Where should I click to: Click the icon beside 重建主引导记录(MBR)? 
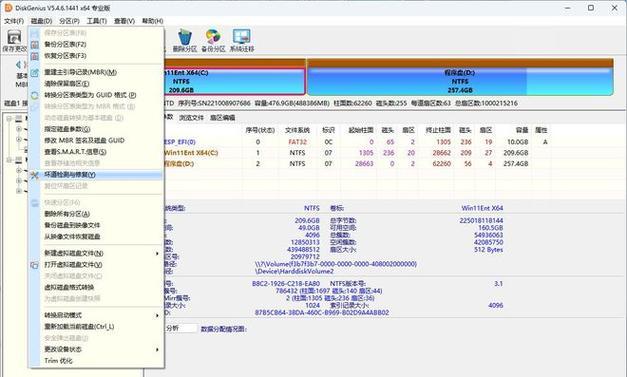click(35, 72)
